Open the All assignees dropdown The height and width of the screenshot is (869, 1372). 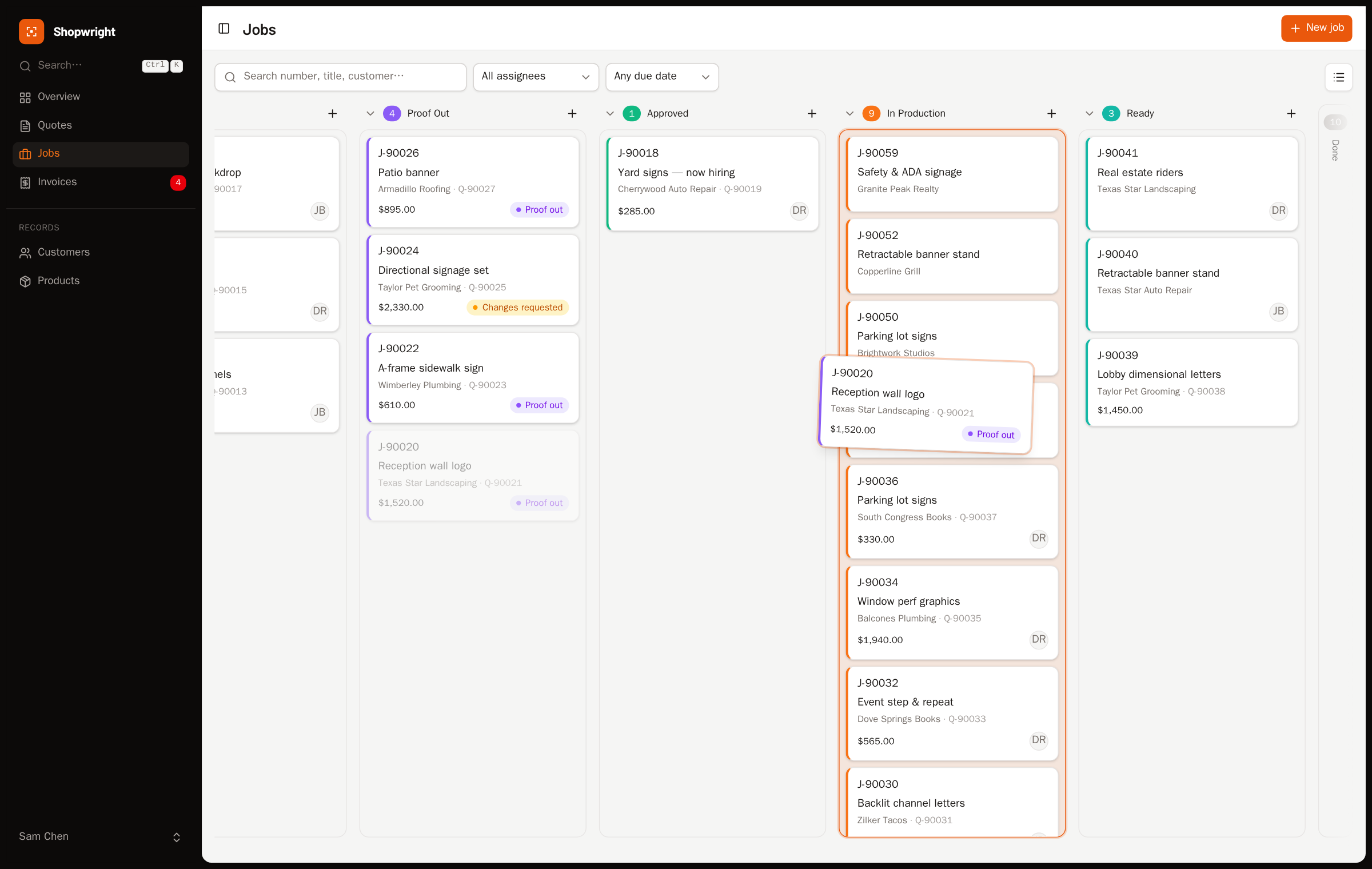[536, 77]
